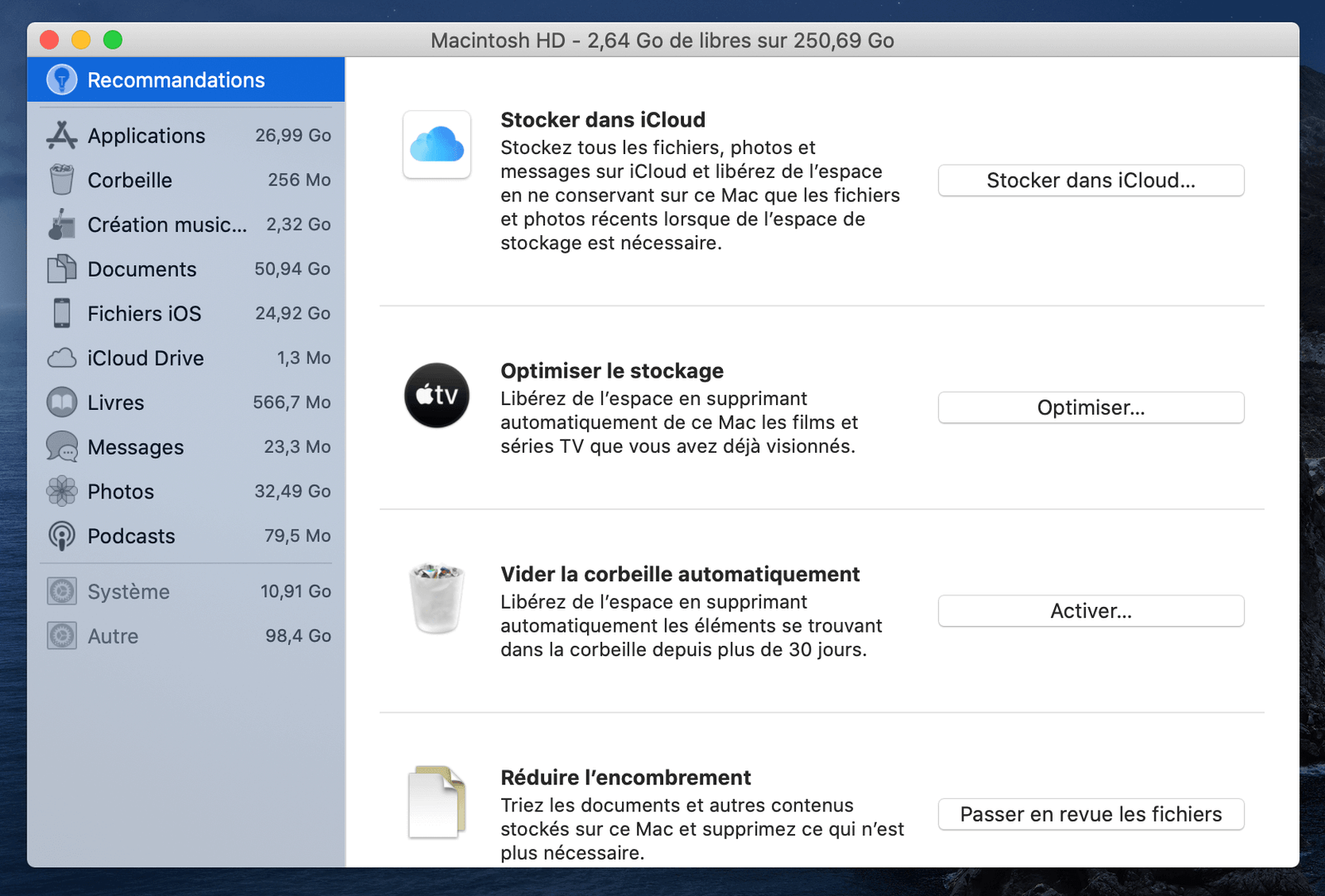Click the 256 Mo size value

click(299, 180)
